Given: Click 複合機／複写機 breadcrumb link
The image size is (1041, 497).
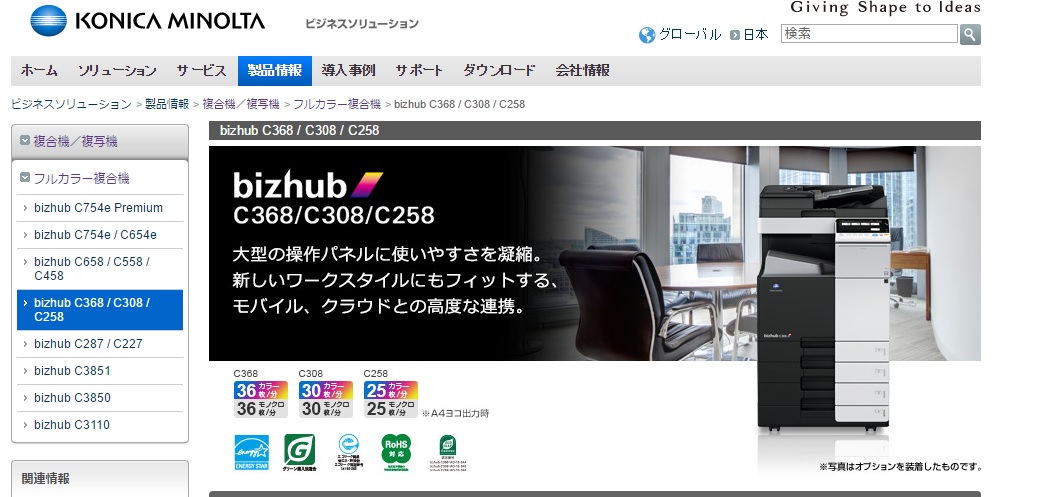Looking at the screenshot, I should click(241, 104).
